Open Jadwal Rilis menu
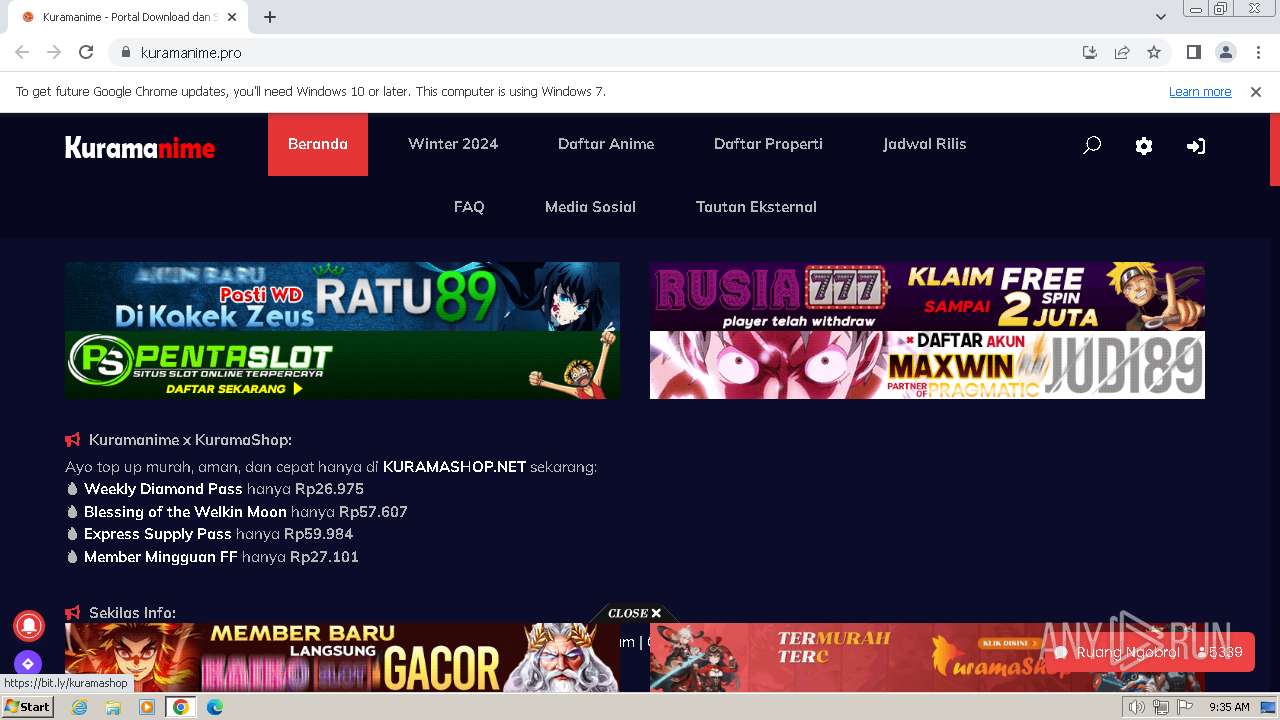The width and height of the screenshot is (1280, 720). (x=925, y=144)
